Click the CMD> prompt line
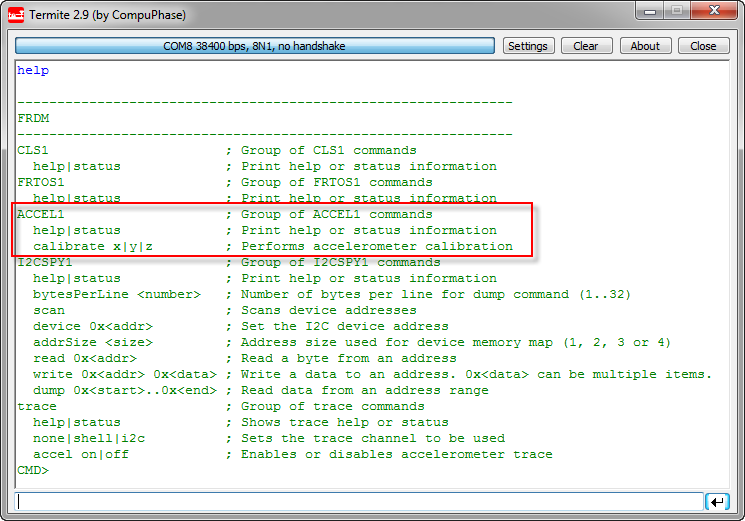The width and height of the screenshot is (745, 521). coord(33,470)
